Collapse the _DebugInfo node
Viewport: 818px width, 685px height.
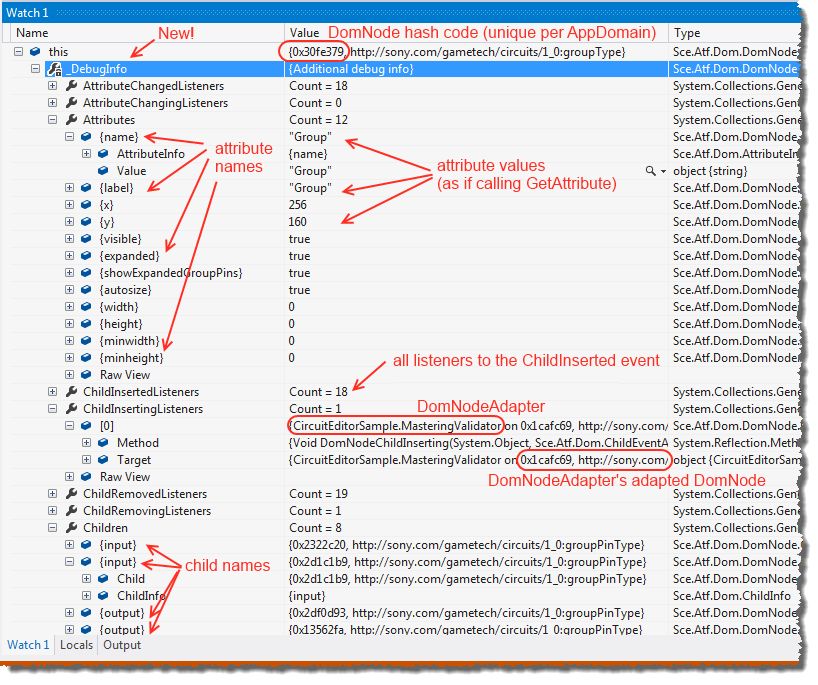(35, 68)
